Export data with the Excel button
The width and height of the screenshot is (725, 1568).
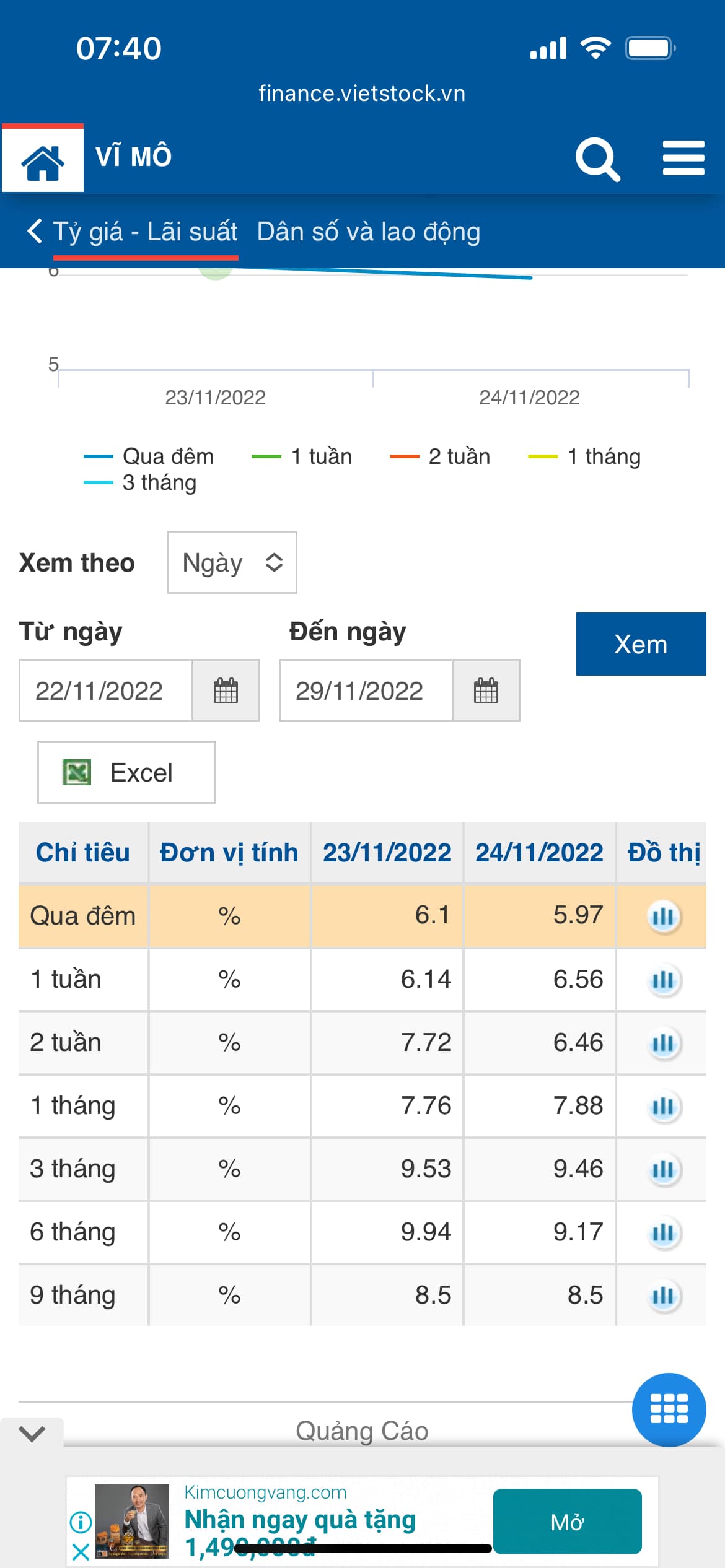pyautogui.click(x=126, y=772)
